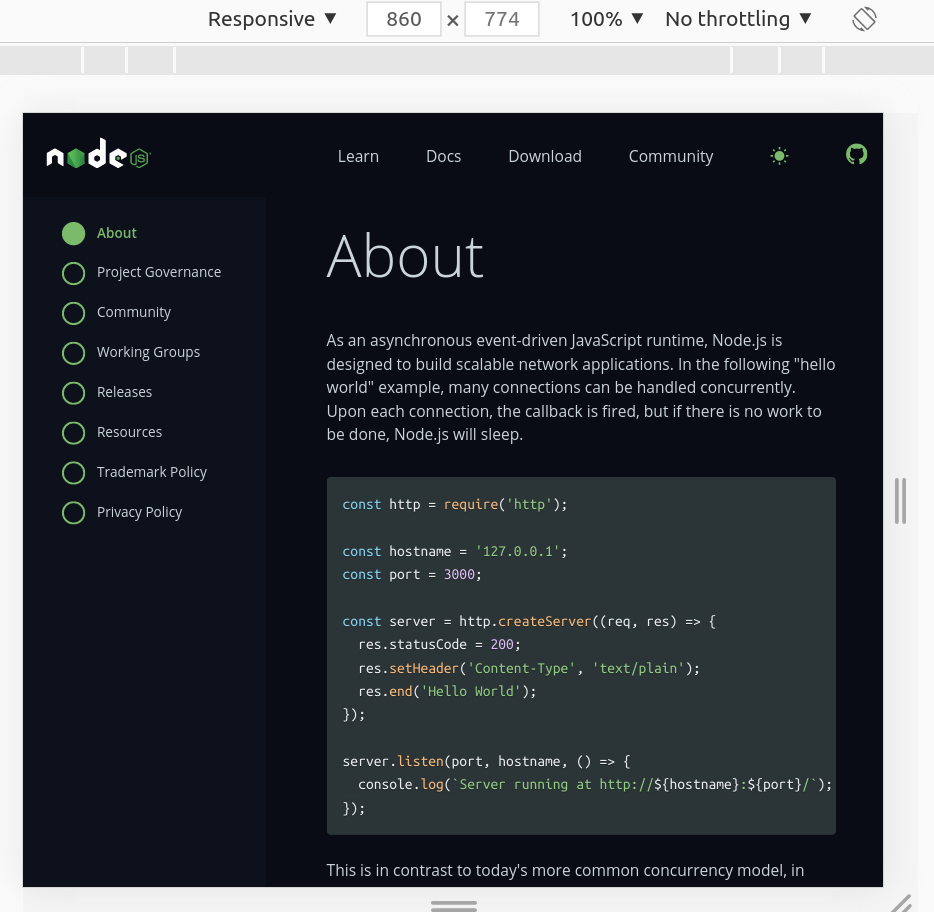
Task: Open Resources sidebar link
Action: coord(129,432)
